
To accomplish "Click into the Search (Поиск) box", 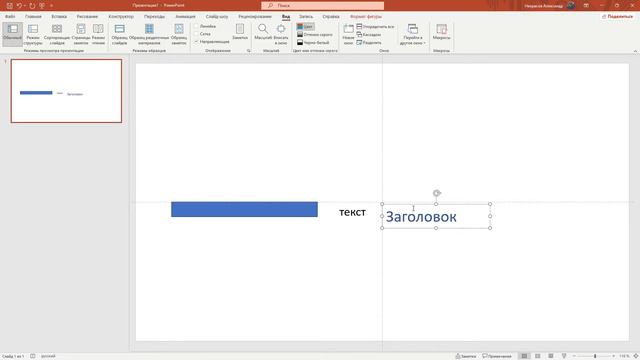I will 322,6.
